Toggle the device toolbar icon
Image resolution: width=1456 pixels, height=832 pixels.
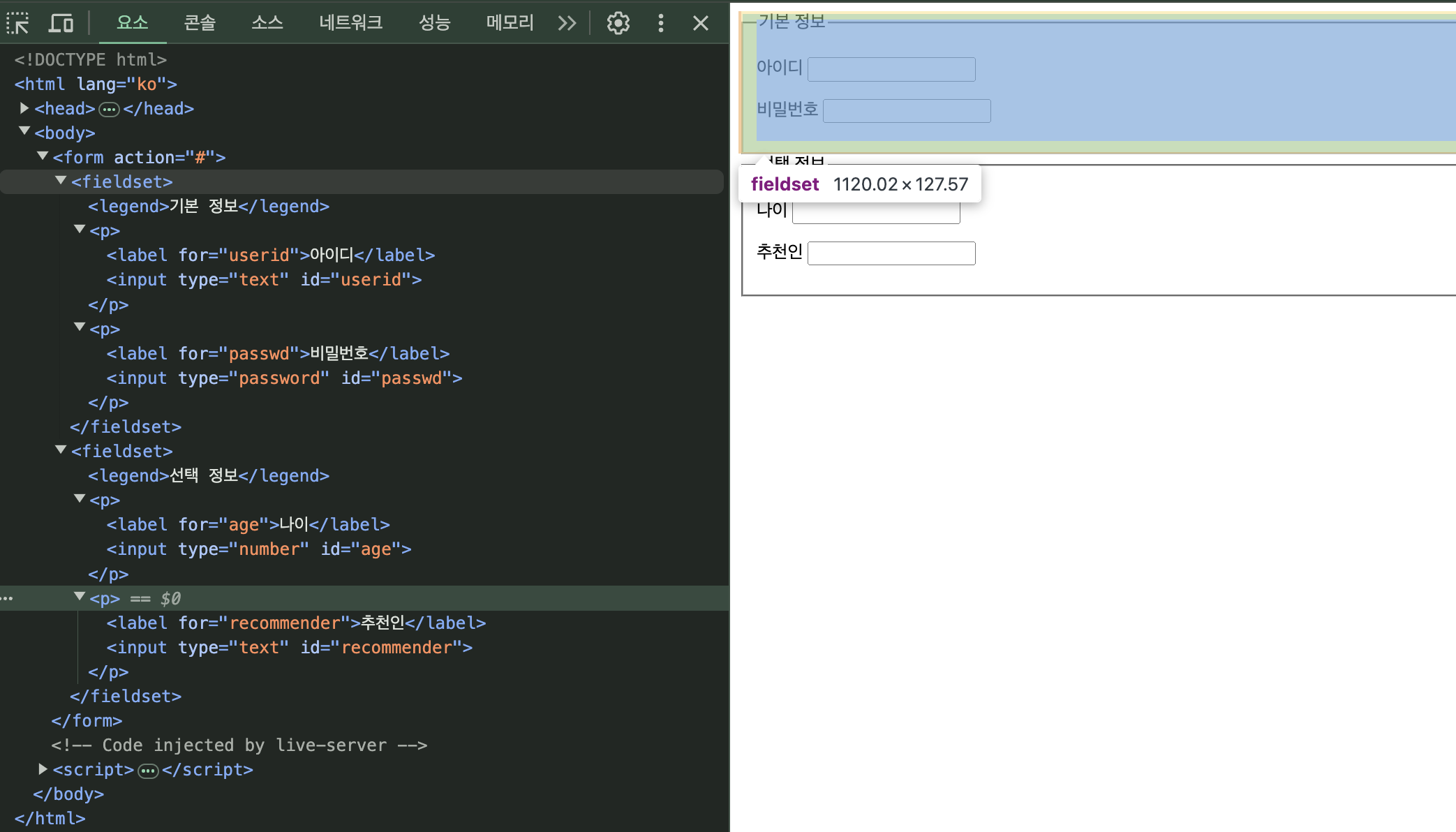click(61, 23)
